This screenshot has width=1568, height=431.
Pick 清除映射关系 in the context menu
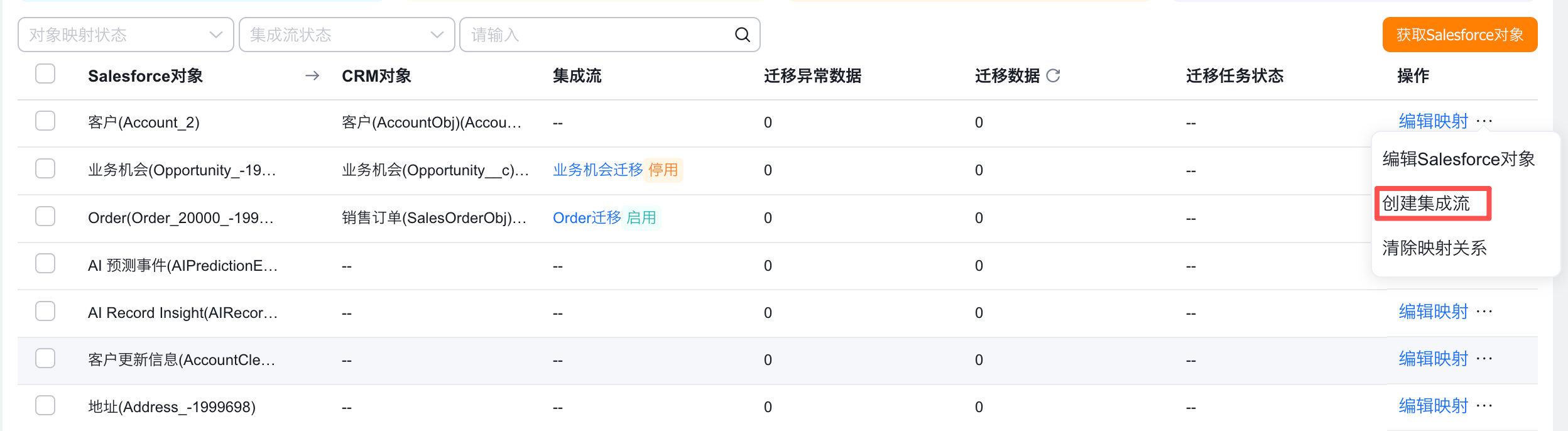tap(1435, 248)
